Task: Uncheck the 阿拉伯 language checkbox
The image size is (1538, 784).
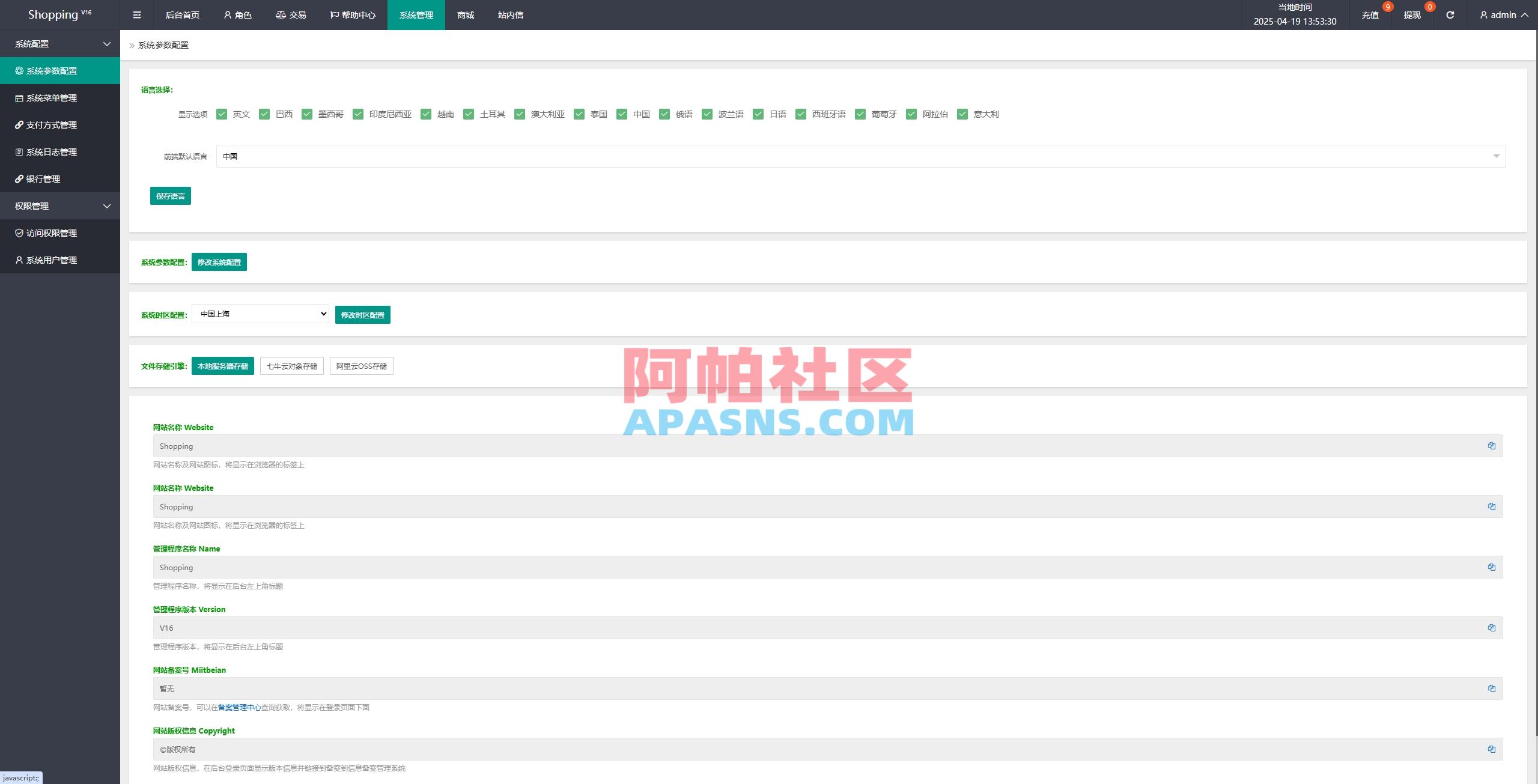Action: point(913,114)
